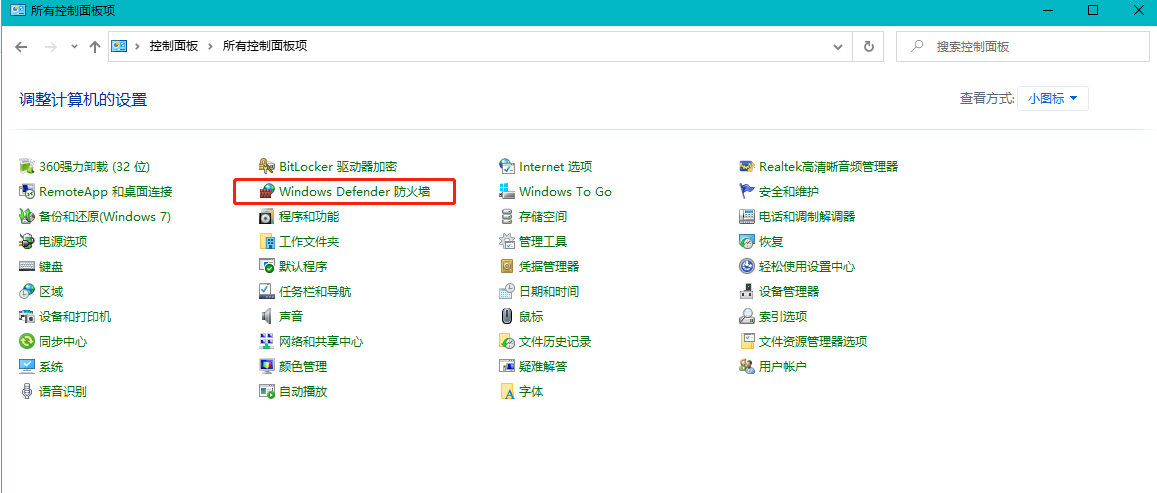
Task: Go up one level with up arrow
Action: 95,47
